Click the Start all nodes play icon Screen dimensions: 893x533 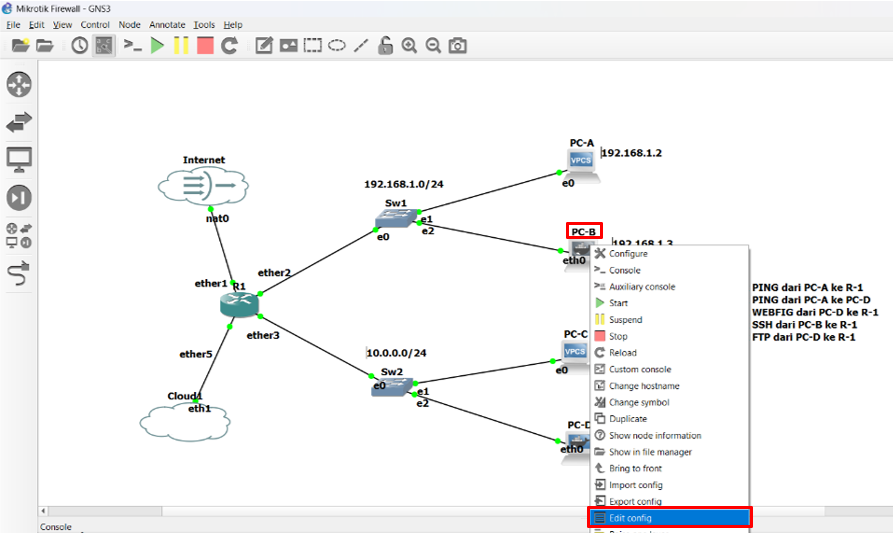point(157,46)
